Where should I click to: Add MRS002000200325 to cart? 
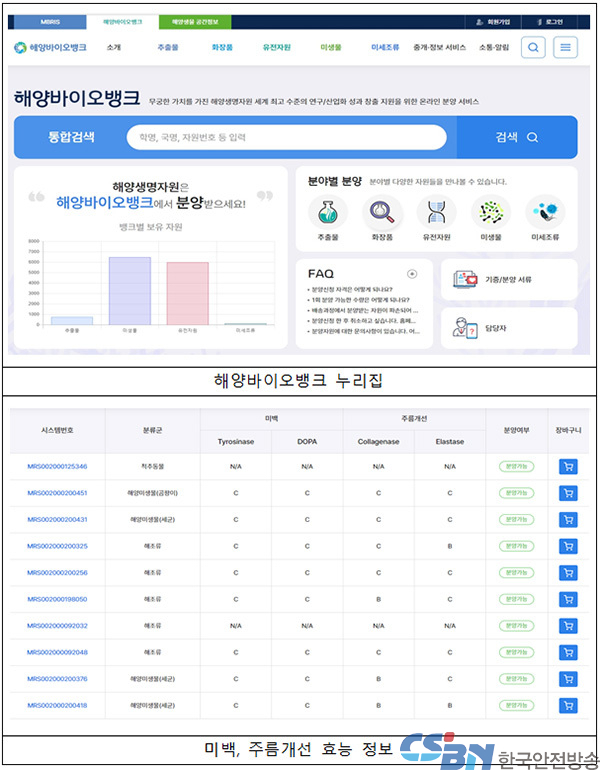coord(568,546)
